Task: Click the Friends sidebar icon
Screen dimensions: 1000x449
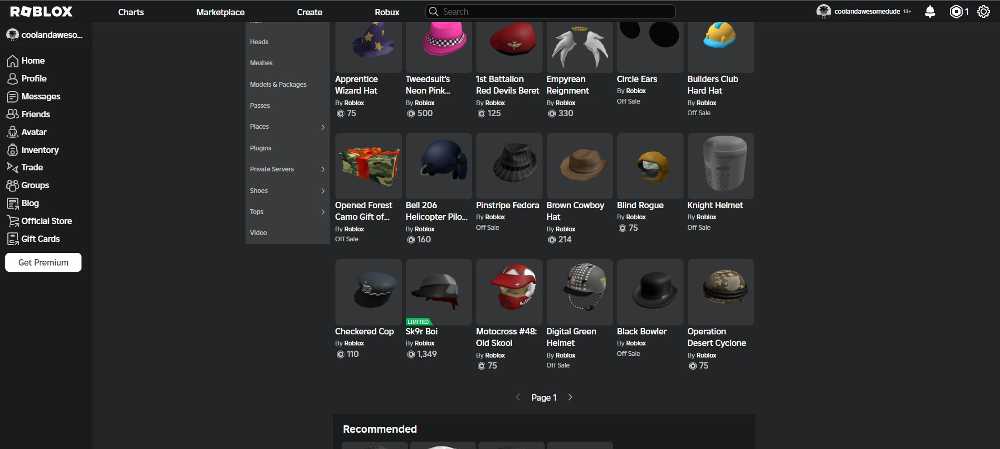Action: 12,114
